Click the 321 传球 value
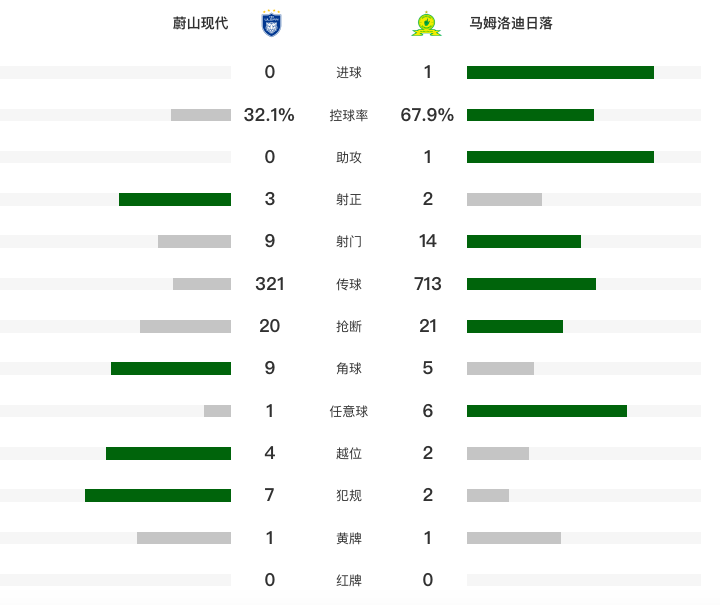Image resolution: width=720 pixels, height=605 pixels. [270, 284]
